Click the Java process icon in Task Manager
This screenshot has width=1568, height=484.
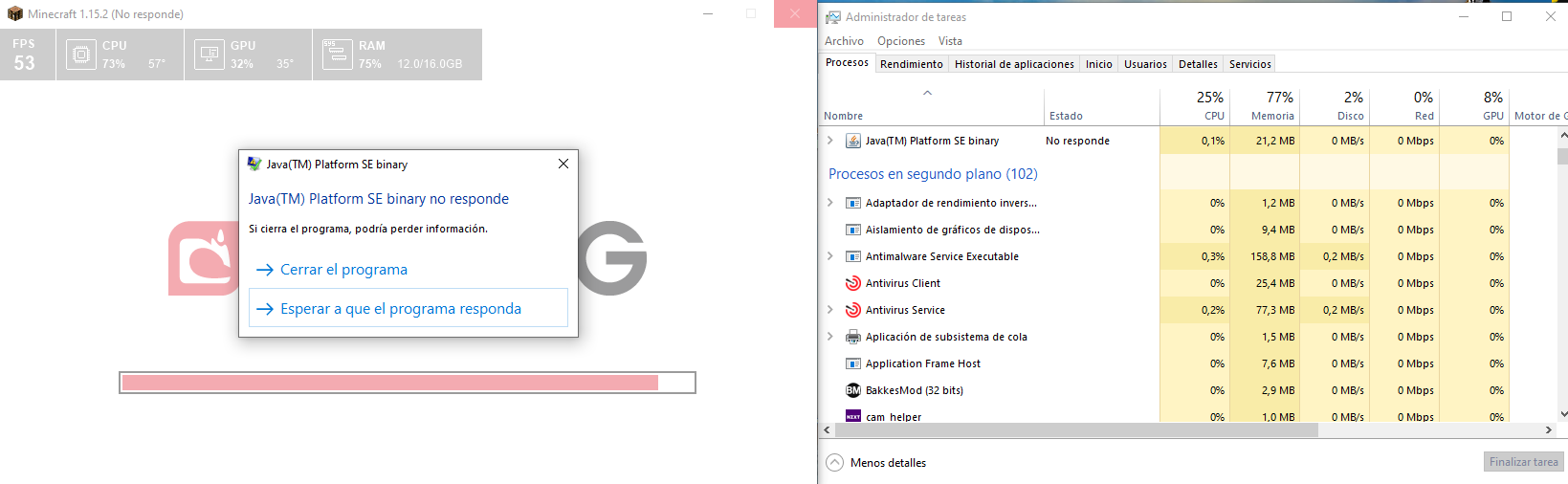853,141
